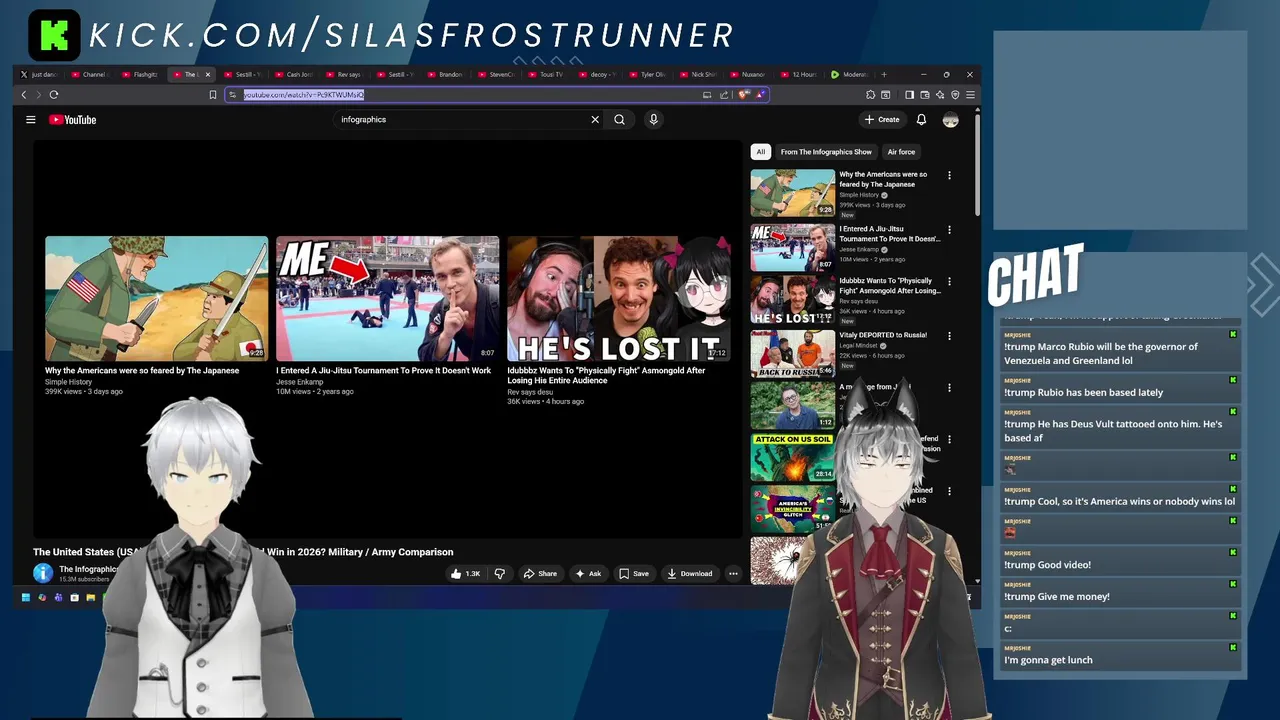
Task: Go to the YouTube home logo
Action: click(72, 120)
